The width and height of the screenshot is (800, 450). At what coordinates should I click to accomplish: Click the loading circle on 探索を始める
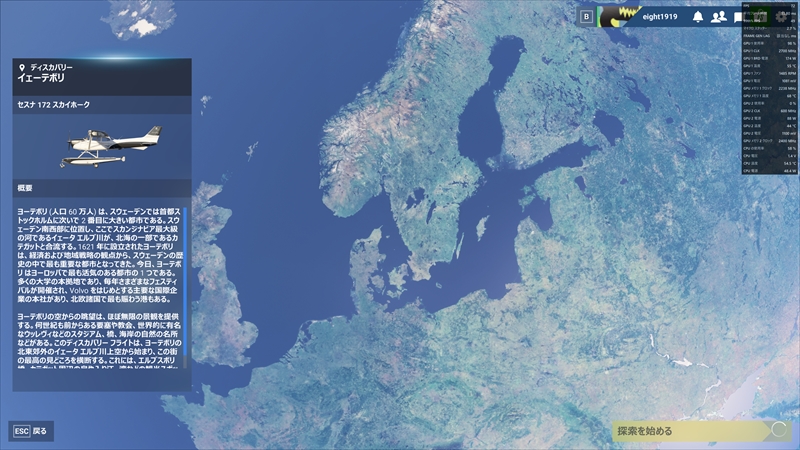779,429
